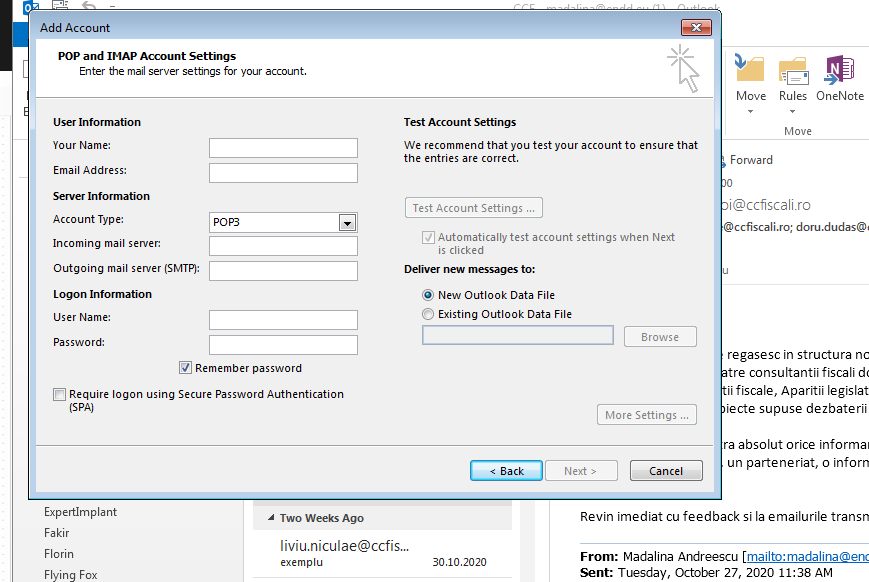Collapse the Two Weeks Ago group
Viewport: 869px width, 582px height.
pos(270,518)
